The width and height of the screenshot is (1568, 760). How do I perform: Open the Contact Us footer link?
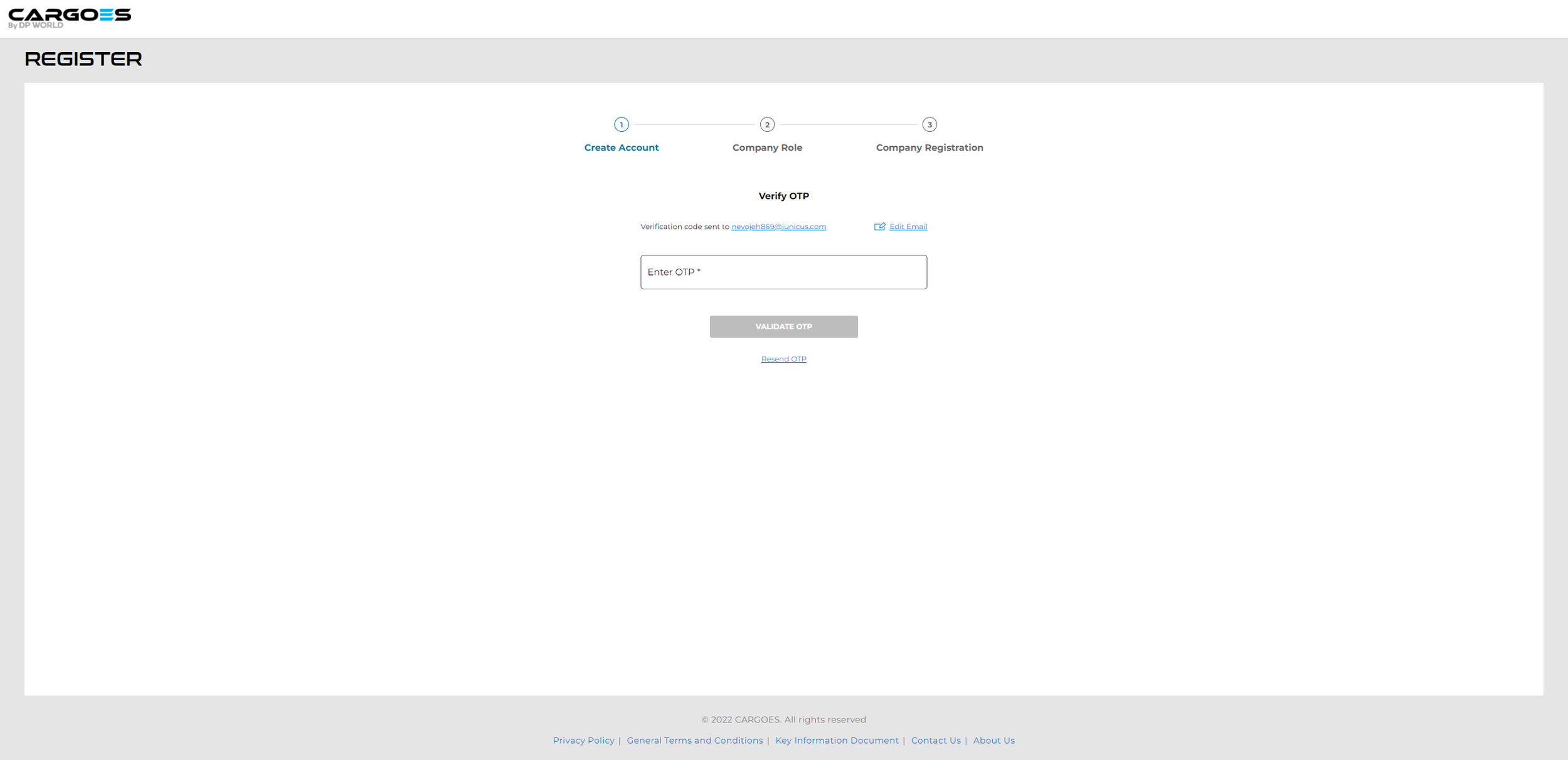(x=935, y=741)
